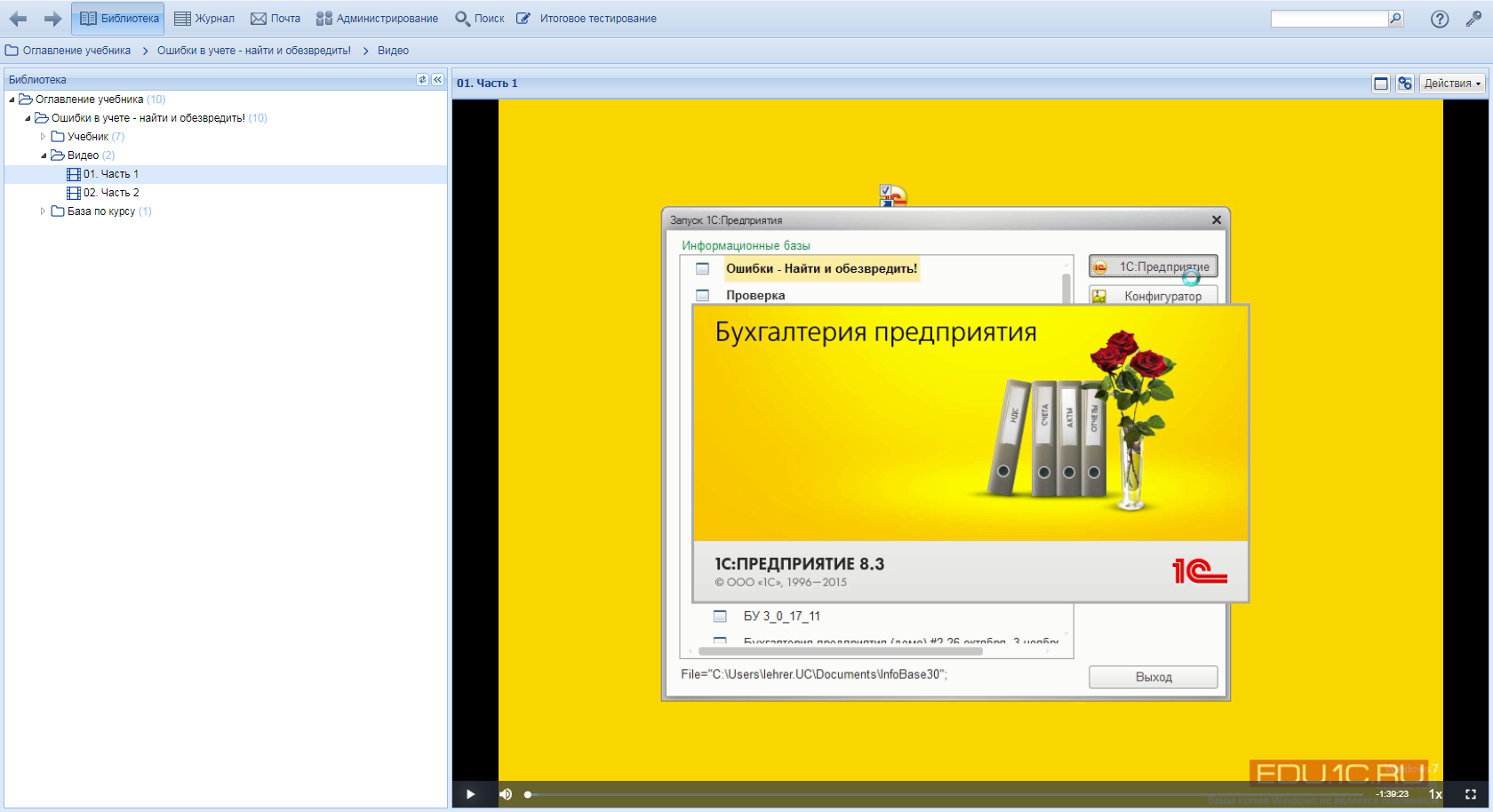1493x812 pixels.
Task: Click the 1С:Предприятие button in video
Action: 1154,267
